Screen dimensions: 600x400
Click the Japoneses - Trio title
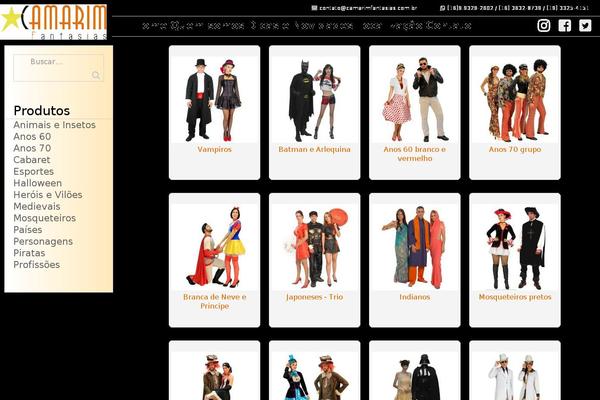pyautogui.click(x=315, y=297)
